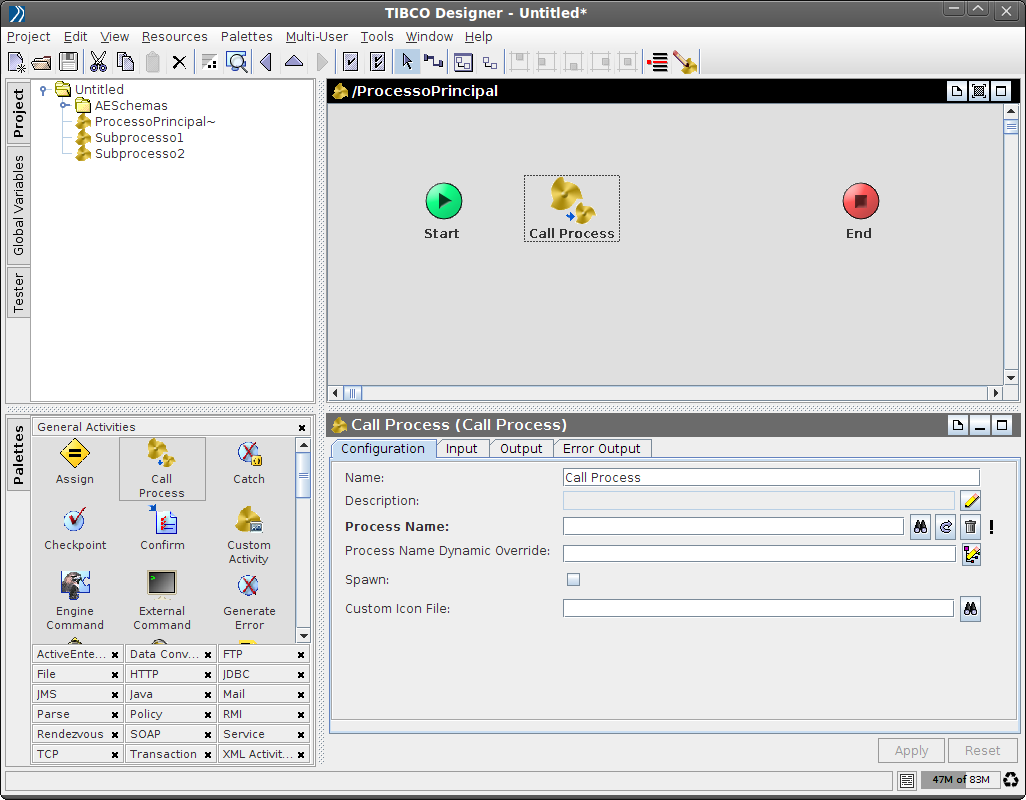Pick the Custom Activity from the palette
The width and height of the screenshot is (1026, 800).
tap(249, 535)
